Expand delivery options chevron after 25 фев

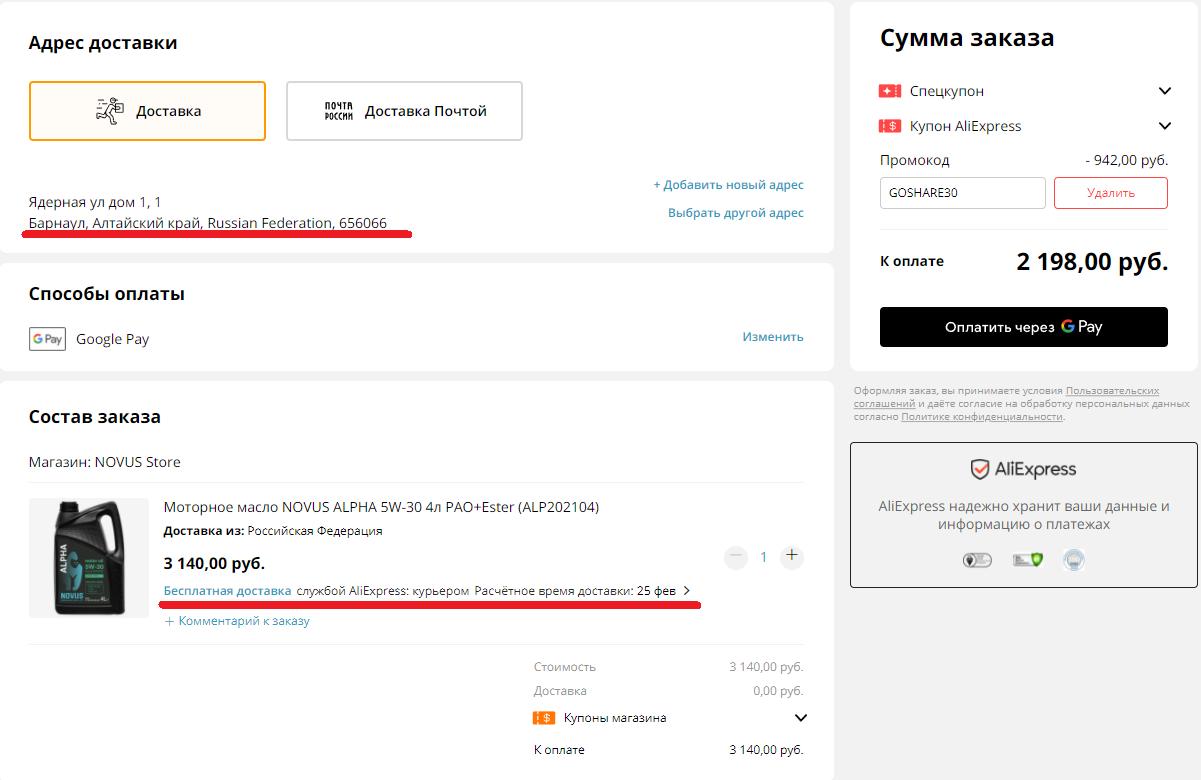point(686,591)
